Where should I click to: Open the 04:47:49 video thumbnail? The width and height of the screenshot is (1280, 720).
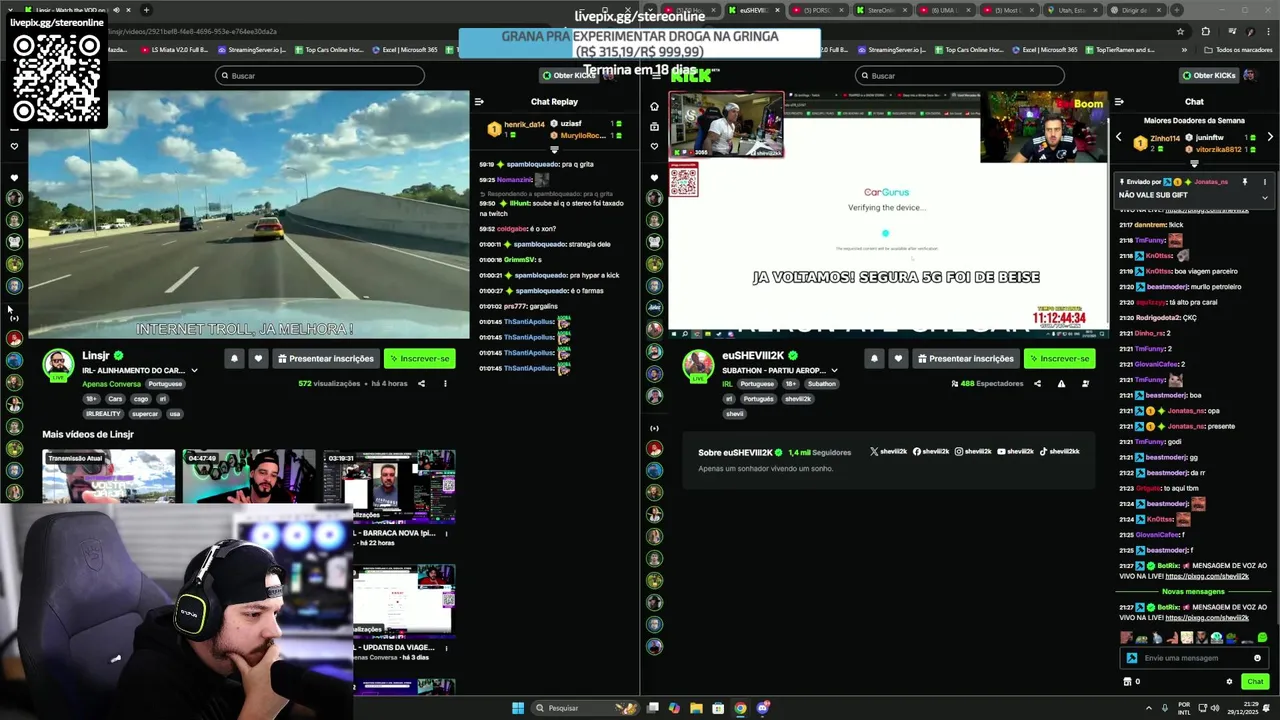pyautogui.click(x=248, y=476)
